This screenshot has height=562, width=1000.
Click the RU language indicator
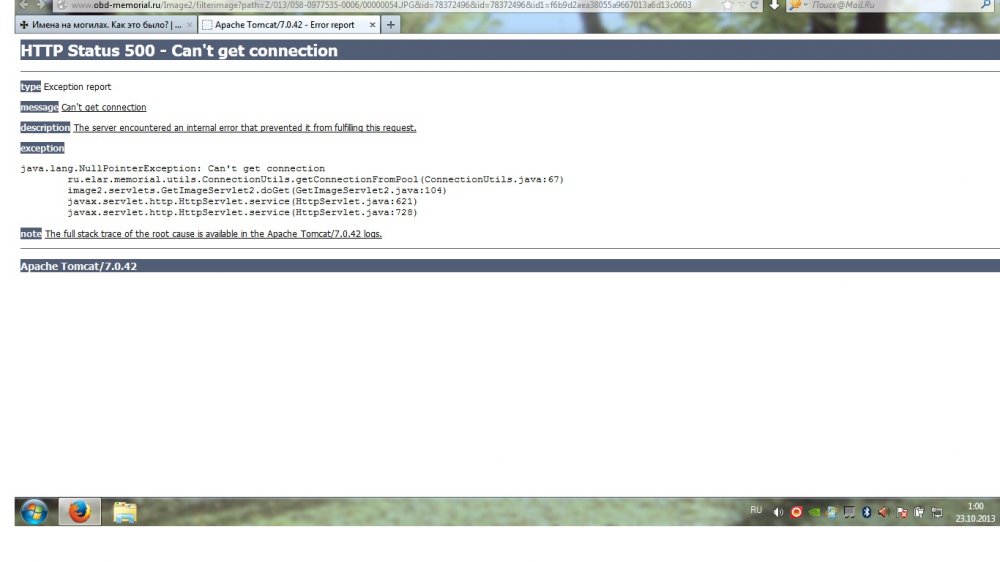tap(756, 510)
